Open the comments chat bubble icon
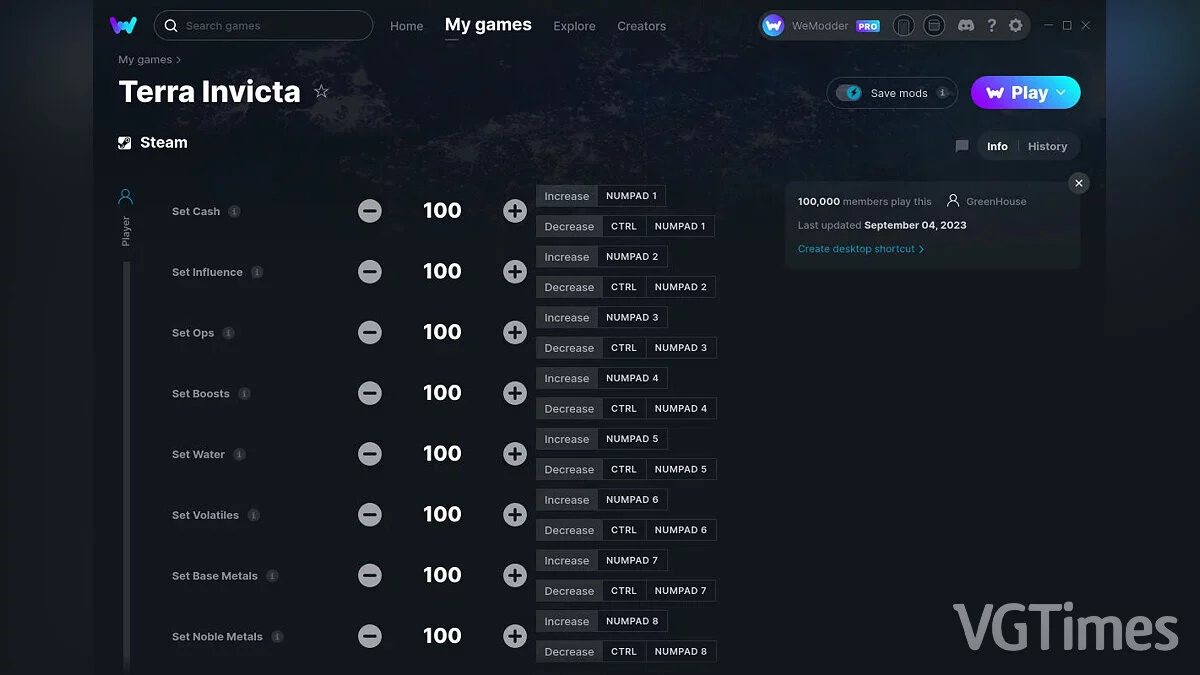Viewport: 1200px width, 675px height. pyautogui.click(x=962, y=146)
